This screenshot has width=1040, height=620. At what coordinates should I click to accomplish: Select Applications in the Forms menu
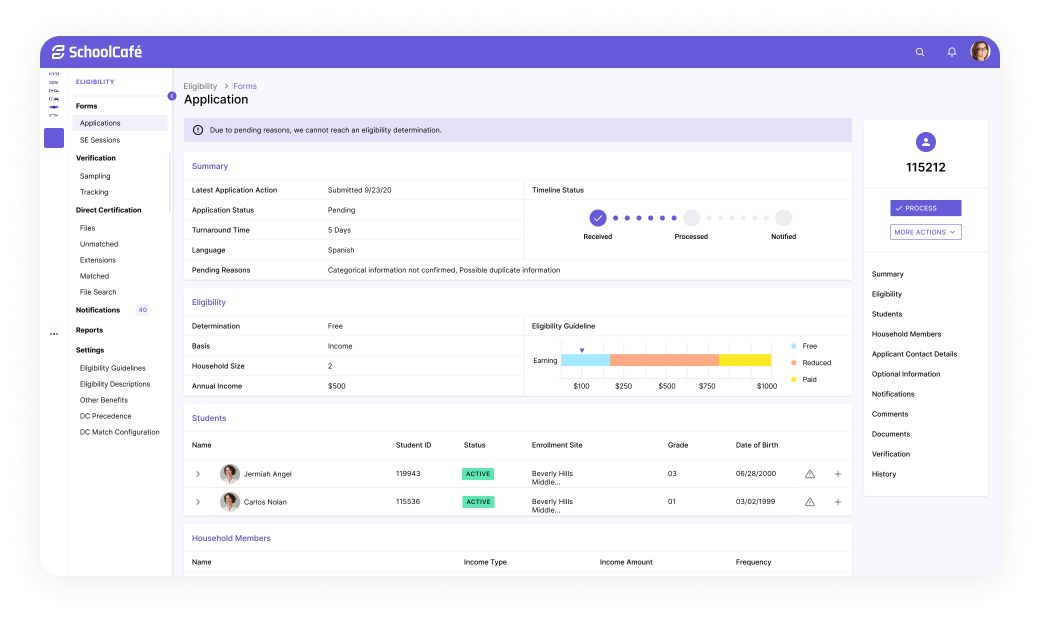click(x=101, y=123)
